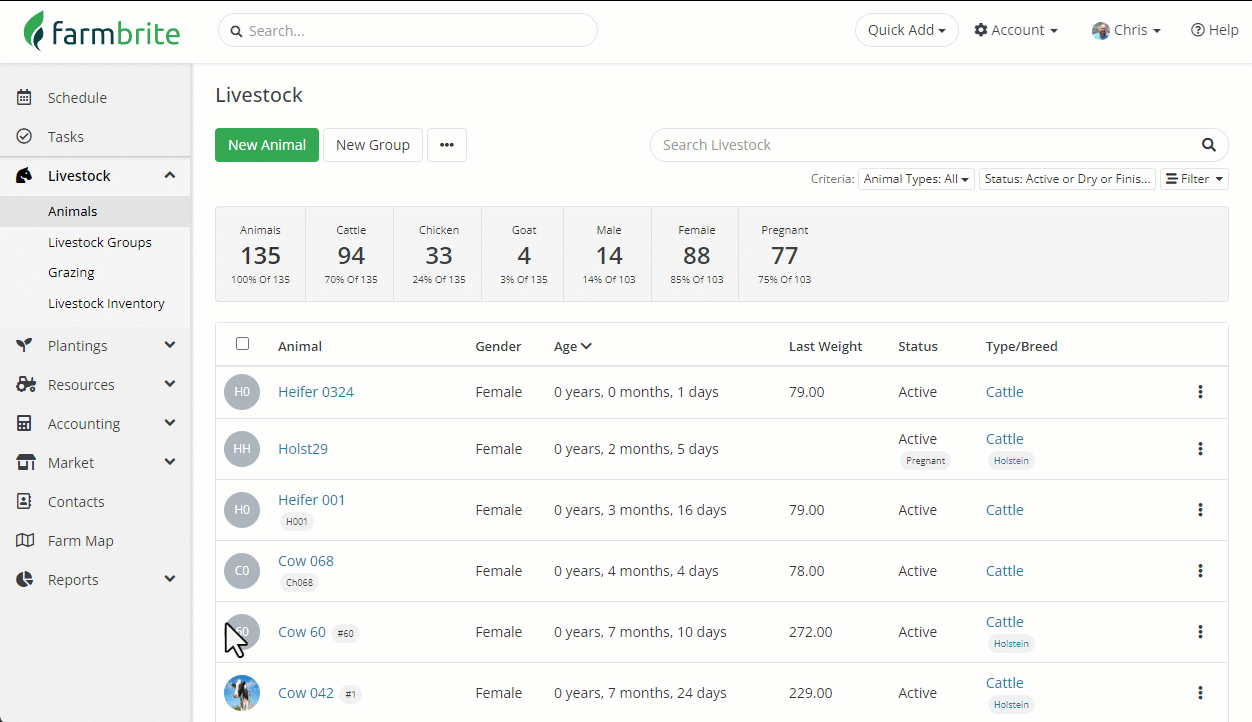Click the Female 88 summary tile
This screenshot has height=722, width=1252.
(x=696, y=255)
